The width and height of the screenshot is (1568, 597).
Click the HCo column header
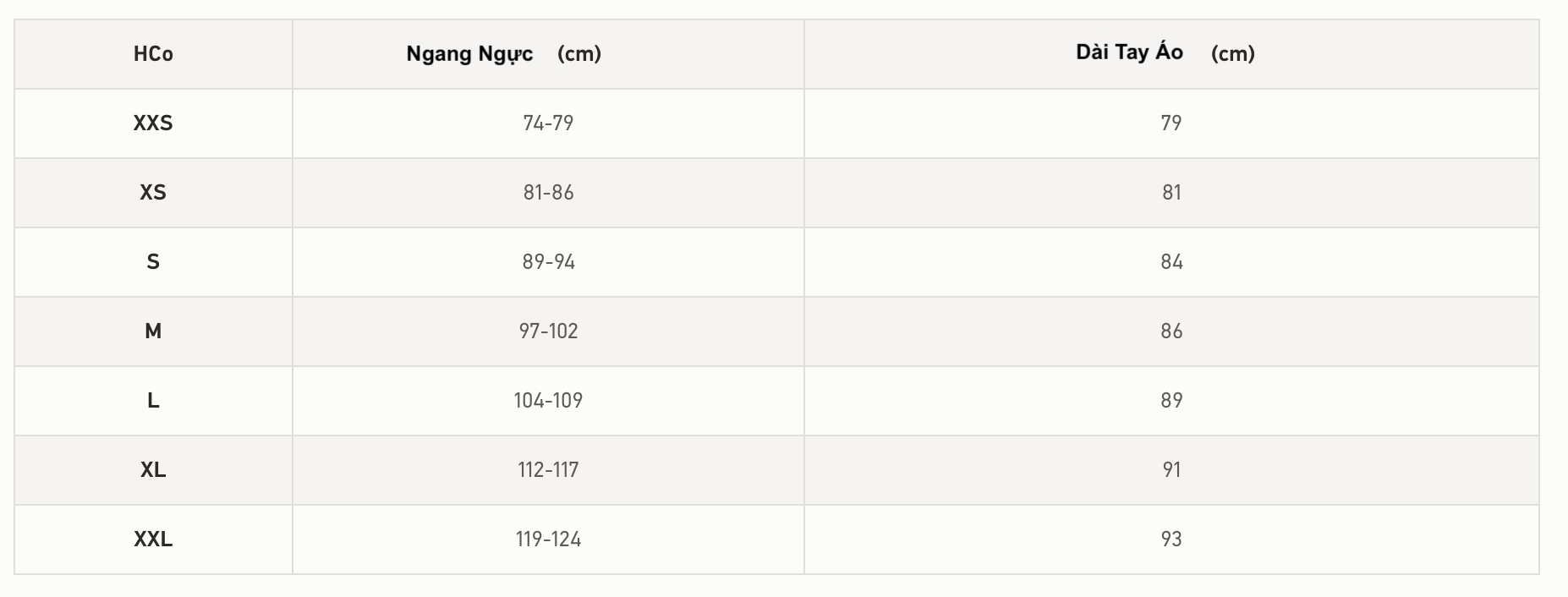tap(153, 54)
